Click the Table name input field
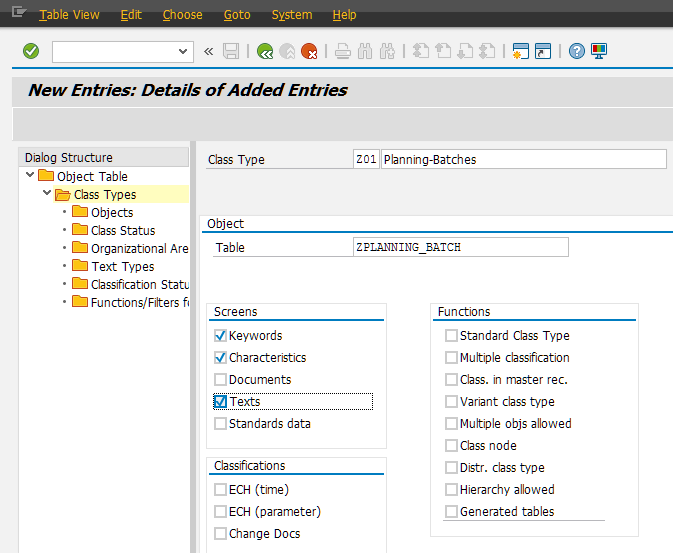The image size is (673, 553). (x=460, y=248)
